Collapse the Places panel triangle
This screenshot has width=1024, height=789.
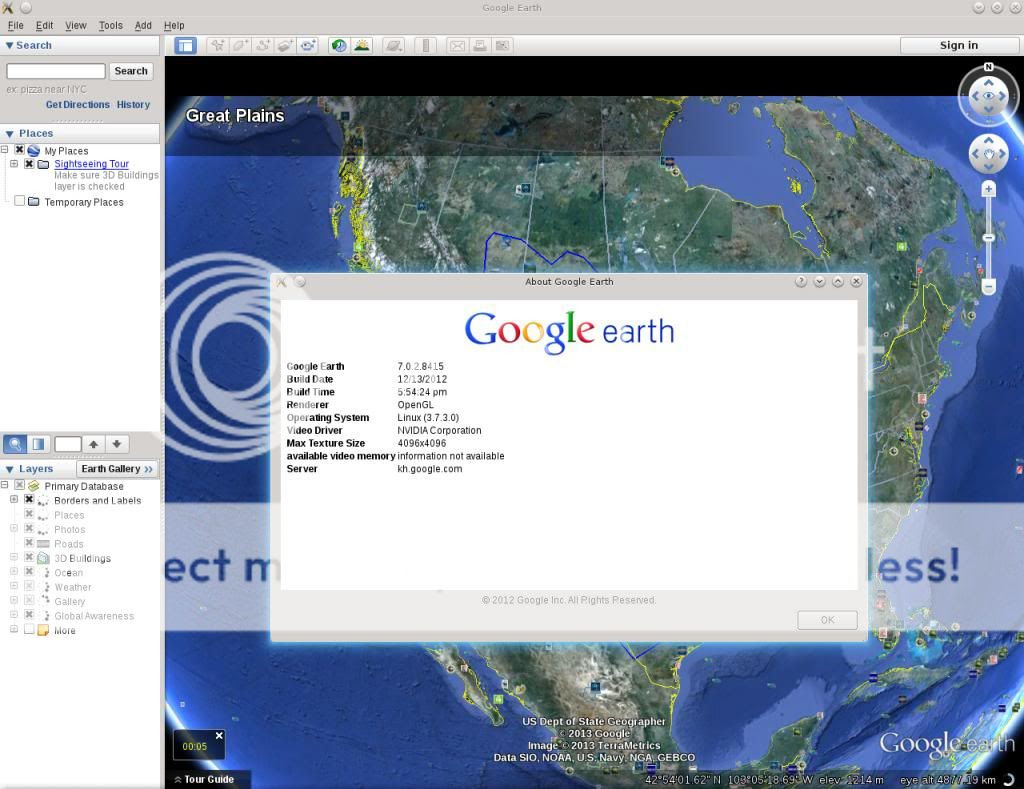click(x=9, y=134)
